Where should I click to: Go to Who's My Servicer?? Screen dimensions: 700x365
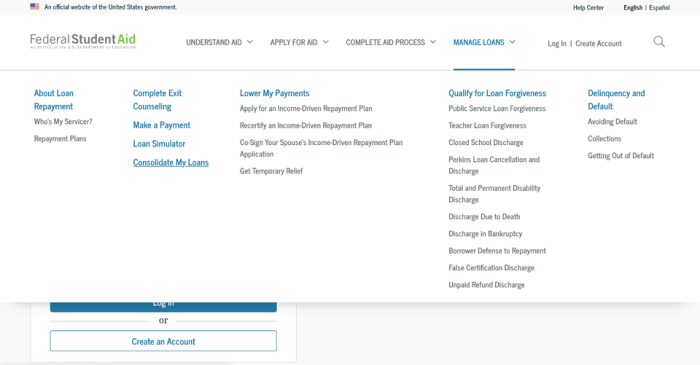click(63, 121)
